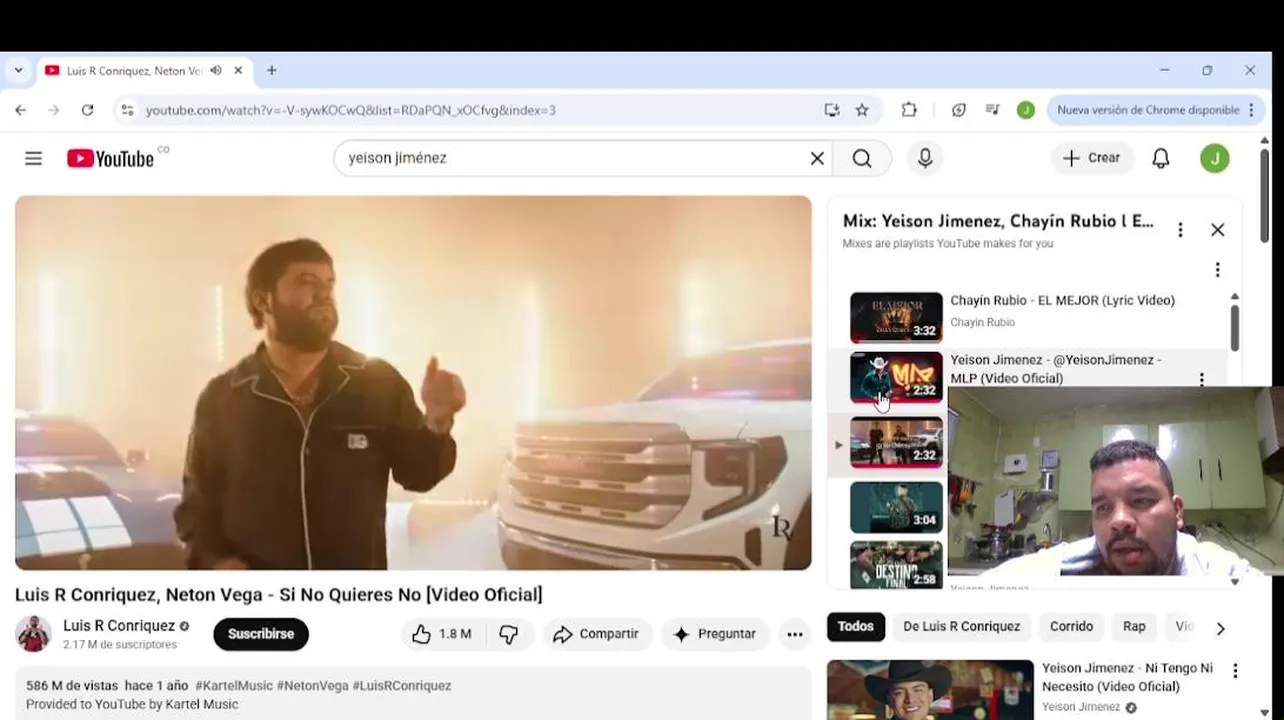The height and width of the screenshot is (720, 1284).
Task: Start voice search with the microphone icon
Action: pos(925,158)
